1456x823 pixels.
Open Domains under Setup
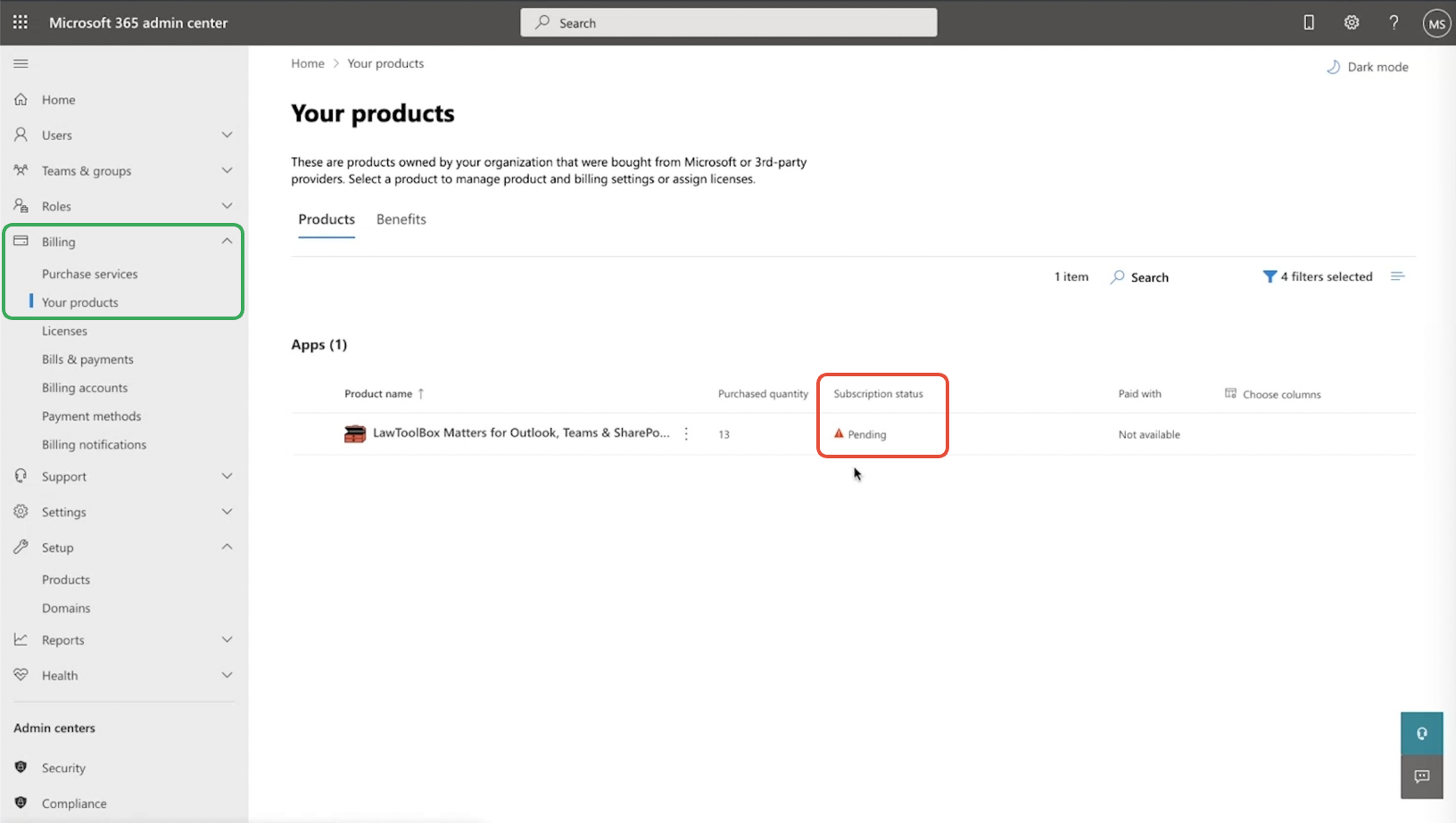click(66, 608)
